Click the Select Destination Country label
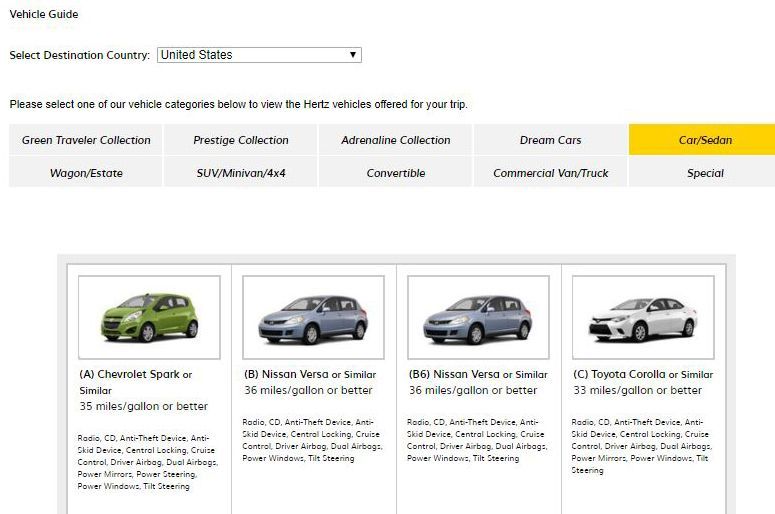 tap(80, 55)
